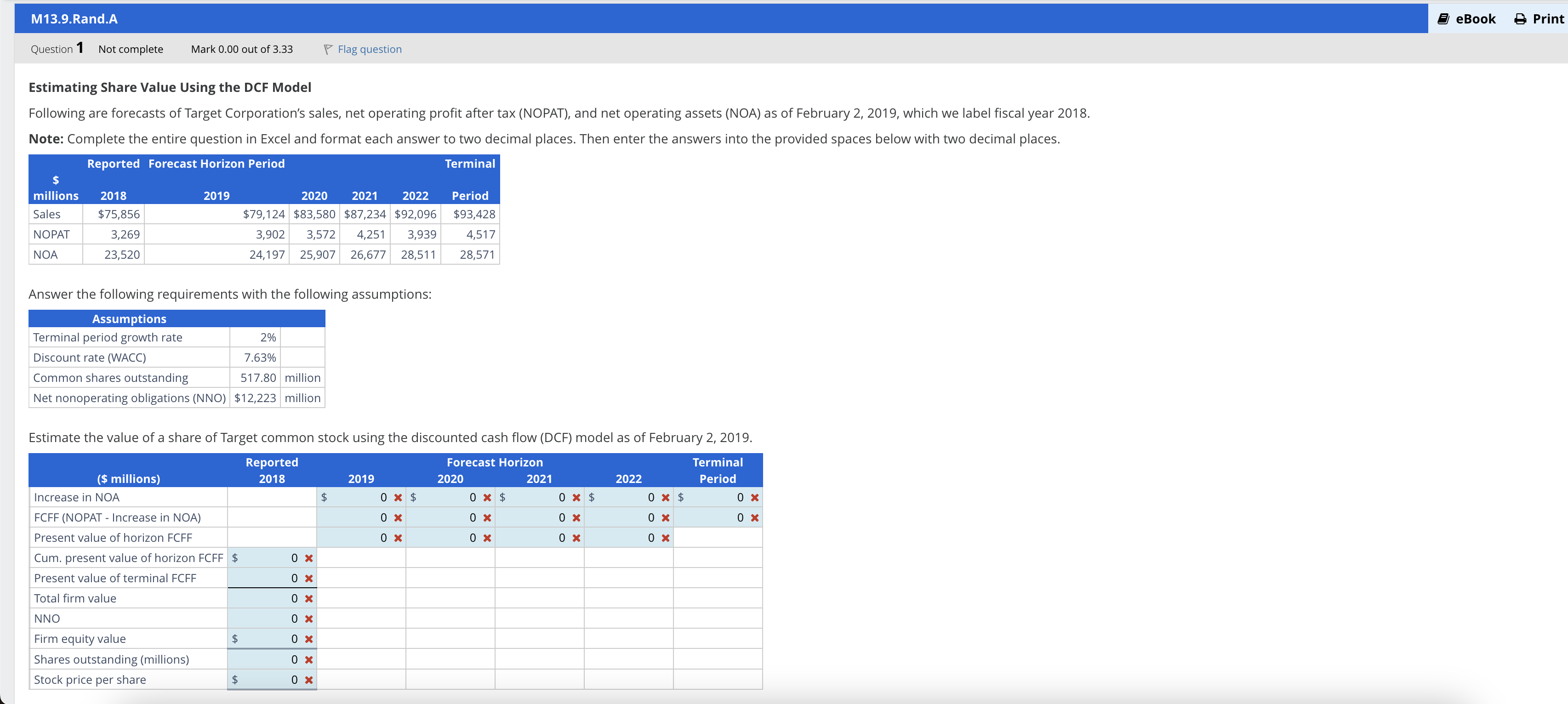
Task: Open the Flag question link
Action: coord(370,49)
